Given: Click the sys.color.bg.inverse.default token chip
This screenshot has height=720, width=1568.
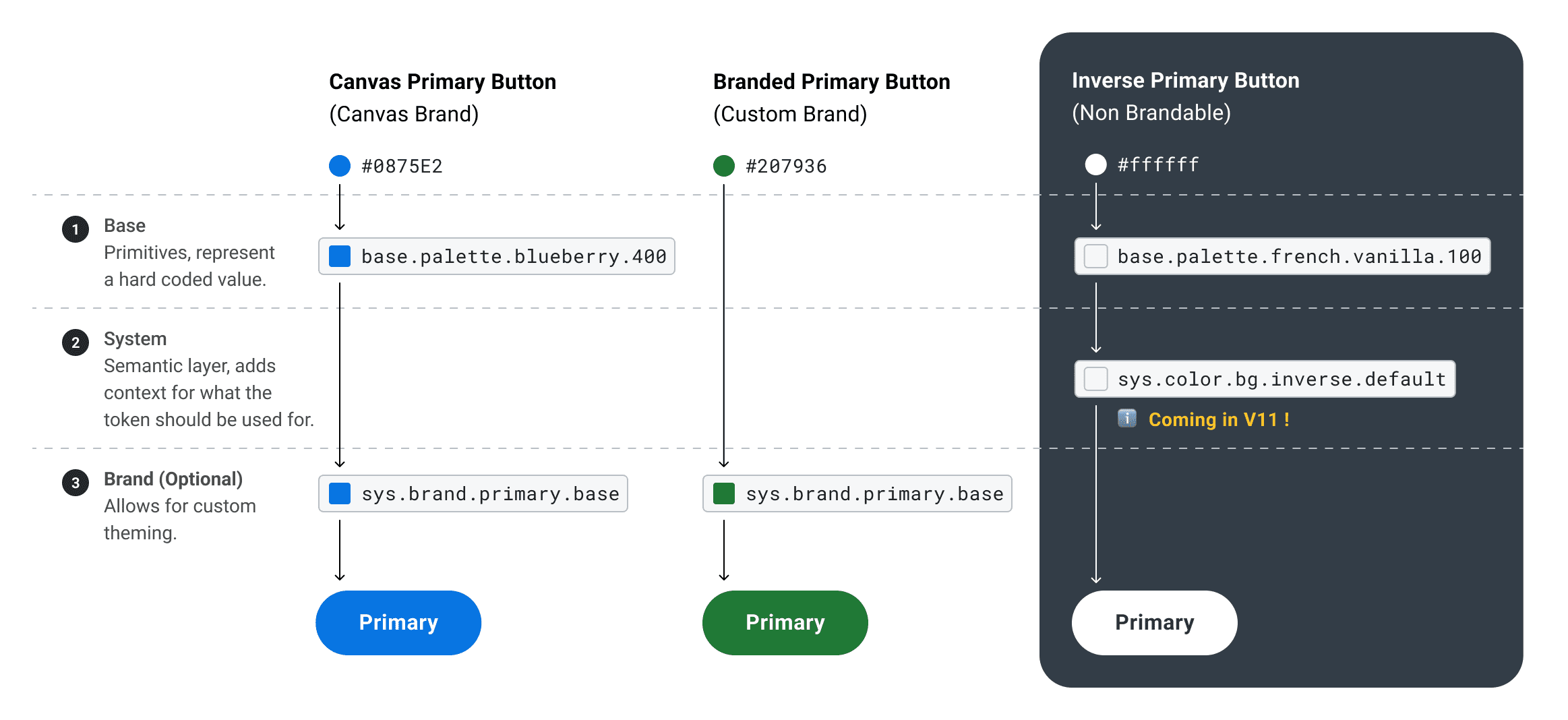Looking at the screenshot, I should pos(1265,379).
